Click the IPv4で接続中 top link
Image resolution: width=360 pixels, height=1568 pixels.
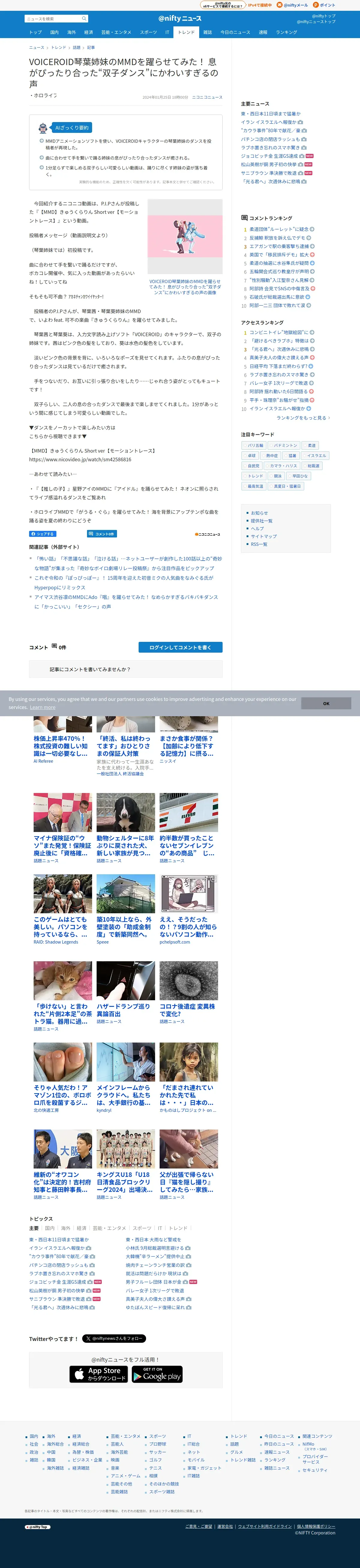pos(259,5)
